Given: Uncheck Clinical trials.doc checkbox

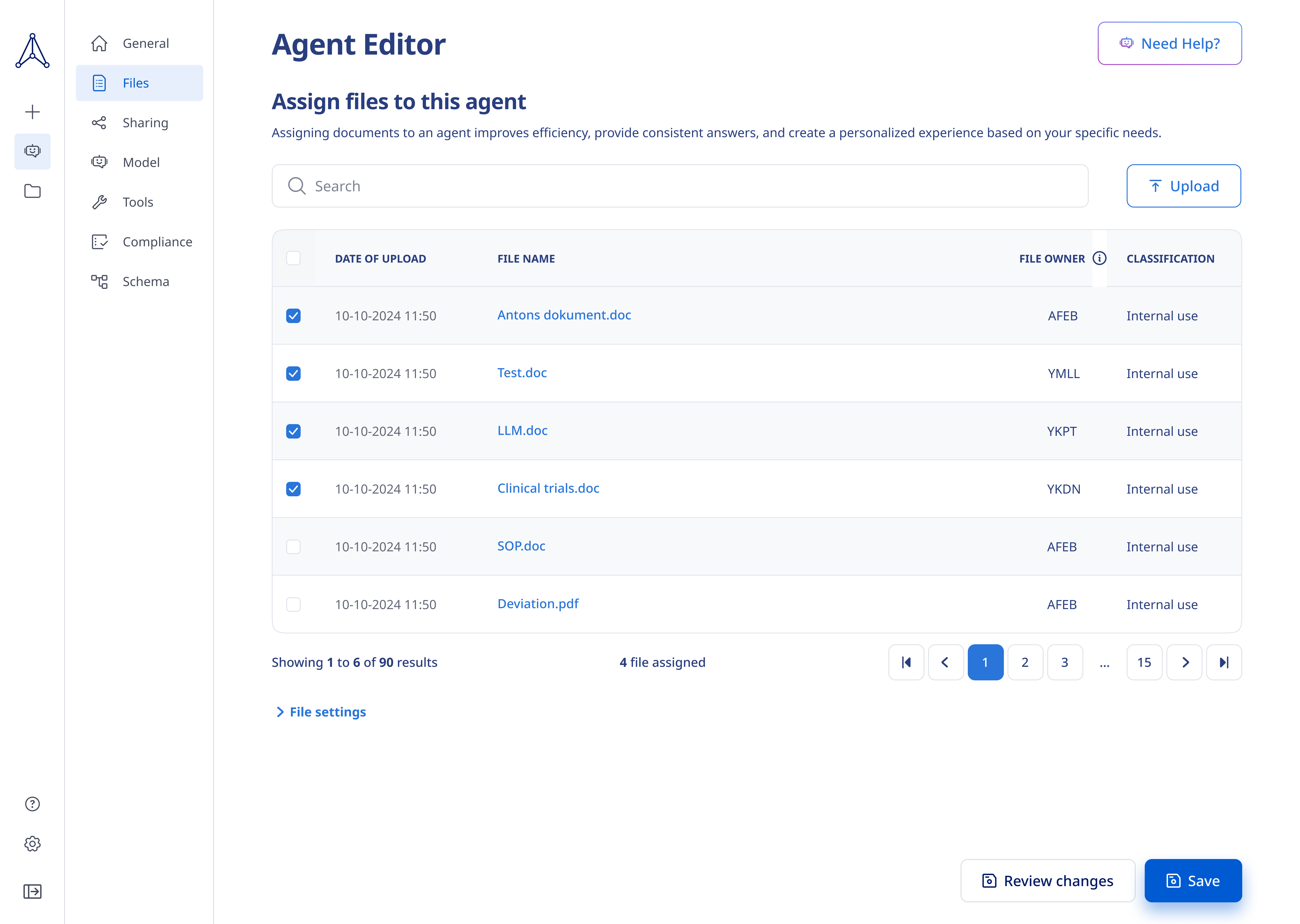Looking at the screenshot, I should tap(293, 489).
